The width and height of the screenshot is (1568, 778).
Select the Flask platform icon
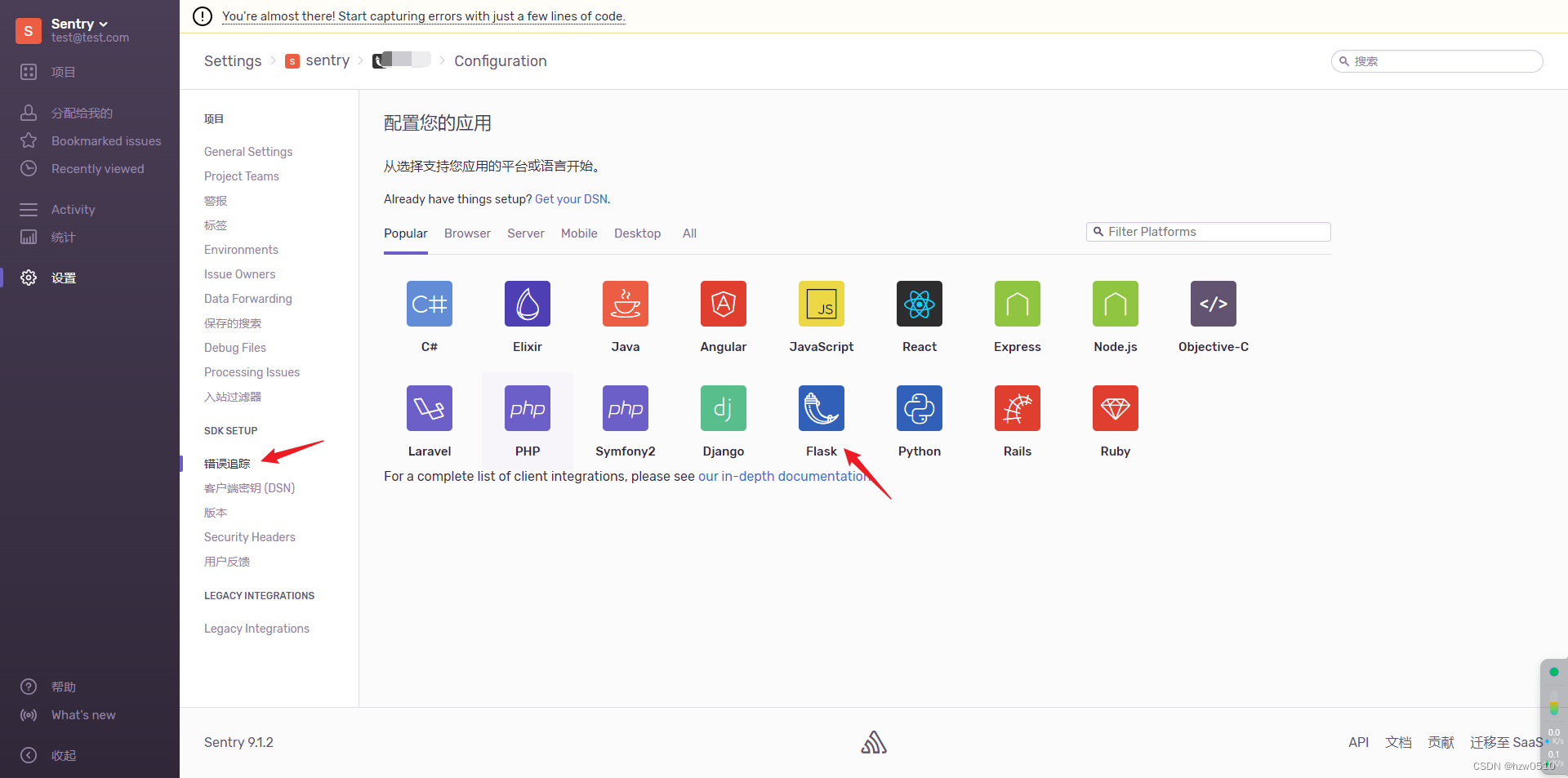822,408
